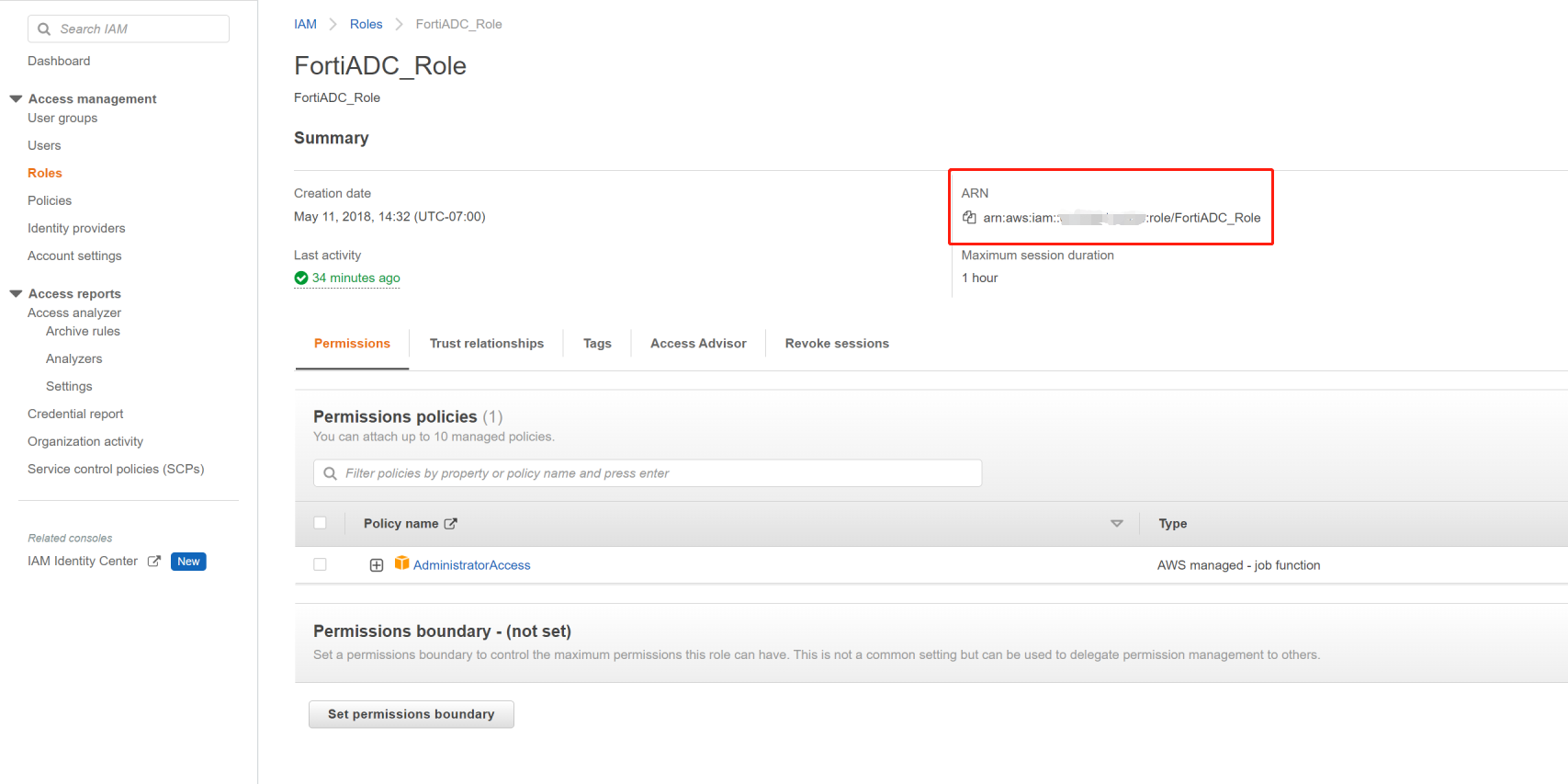Select all policies with header checkbox
The height and width of the screenshot is (784, 1568).
click(320, 523)
